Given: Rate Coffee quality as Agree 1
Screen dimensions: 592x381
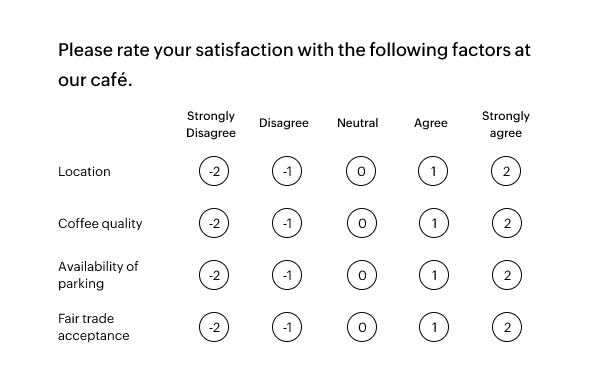Looking at the screenshot, I should click(x=434, y=223).
